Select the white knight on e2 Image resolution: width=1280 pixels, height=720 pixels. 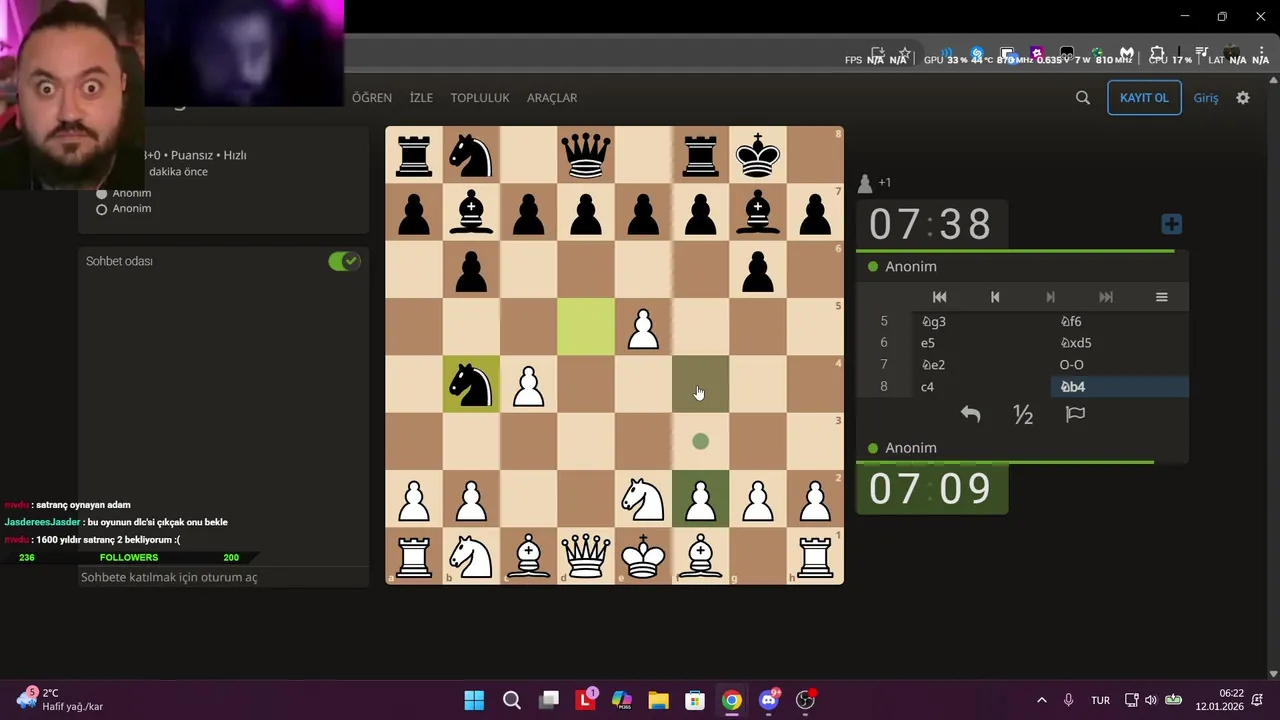[643, 499]
